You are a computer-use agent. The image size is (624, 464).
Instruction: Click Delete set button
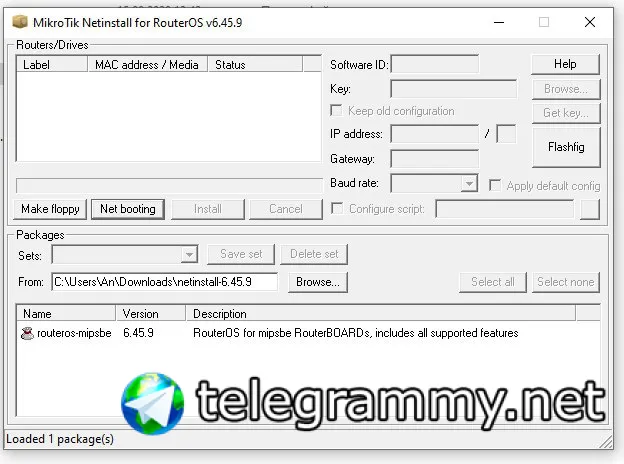[314, 254]
